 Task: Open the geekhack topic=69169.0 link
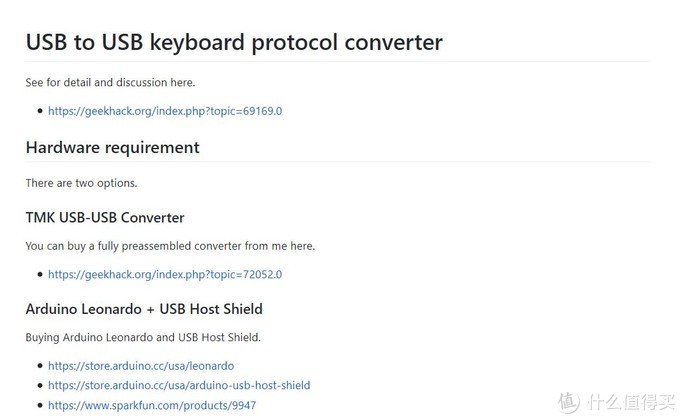pyautogui.click(x=165, y=111)
